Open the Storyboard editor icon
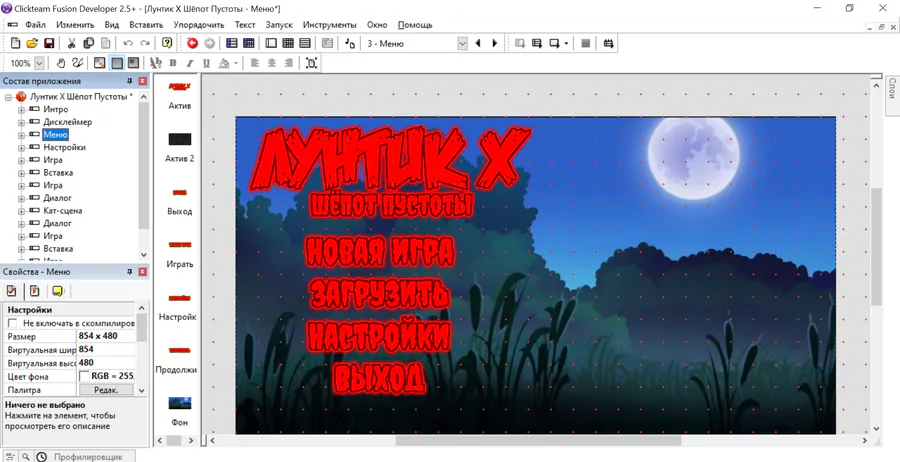This screenshot has height=462, width=900. 232,43
